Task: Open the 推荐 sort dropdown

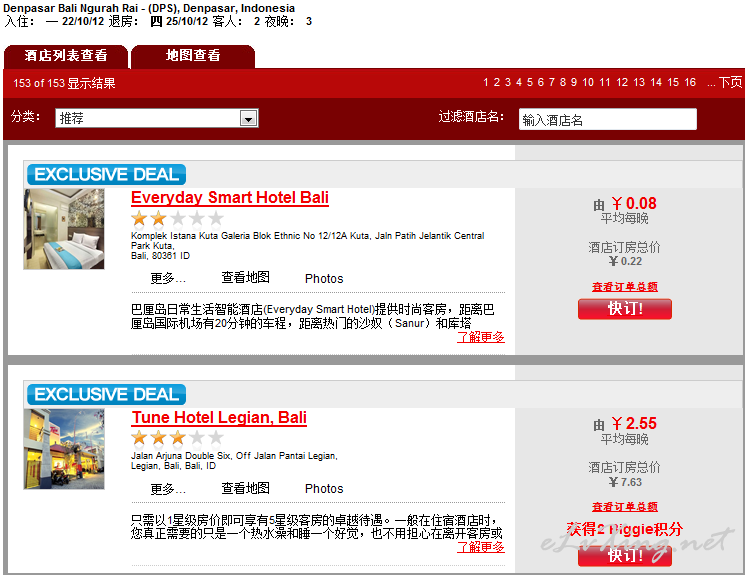Action: pos(157,118)
